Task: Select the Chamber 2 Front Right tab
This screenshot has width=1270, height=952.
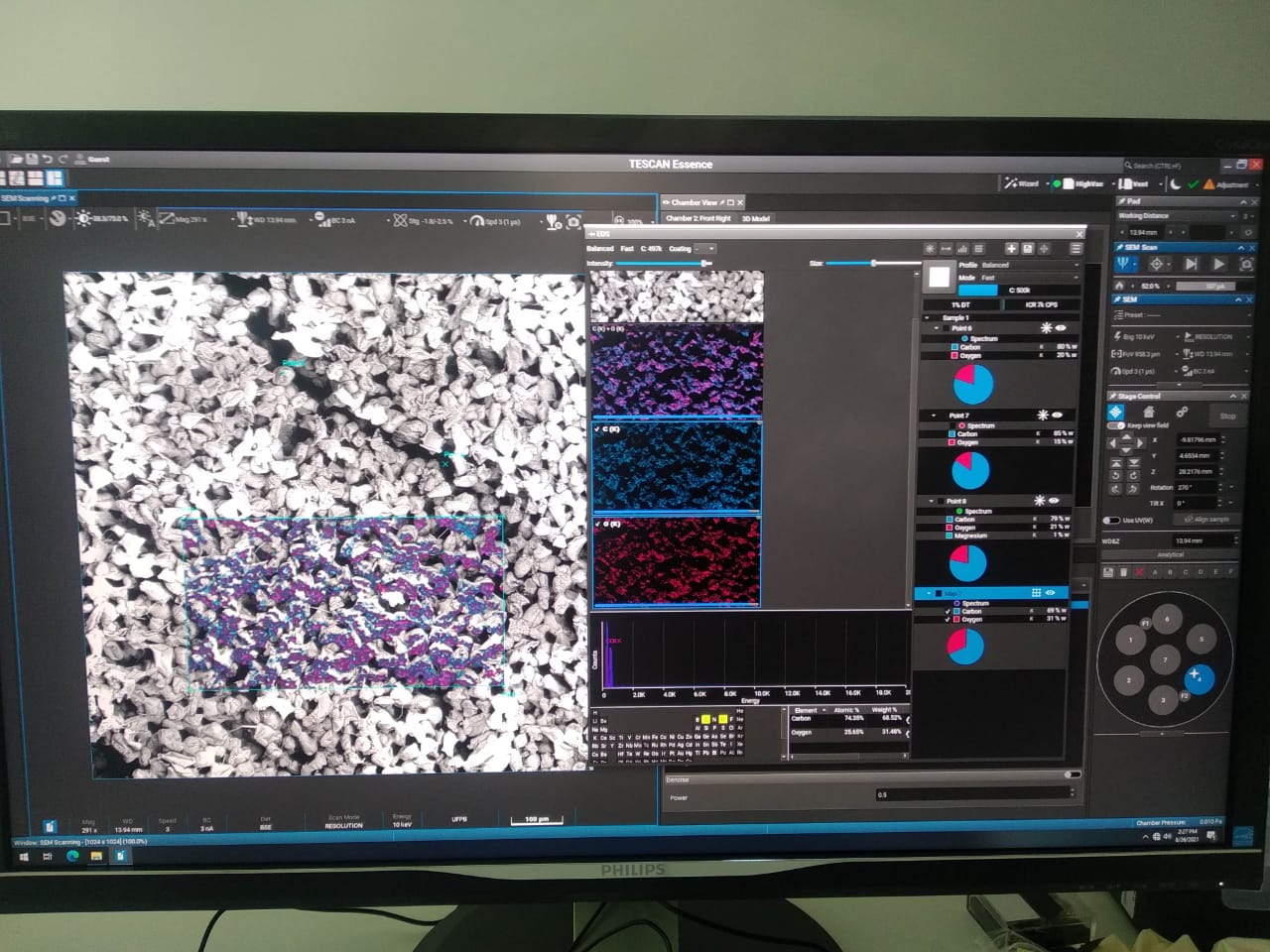Action: (698, 218)
